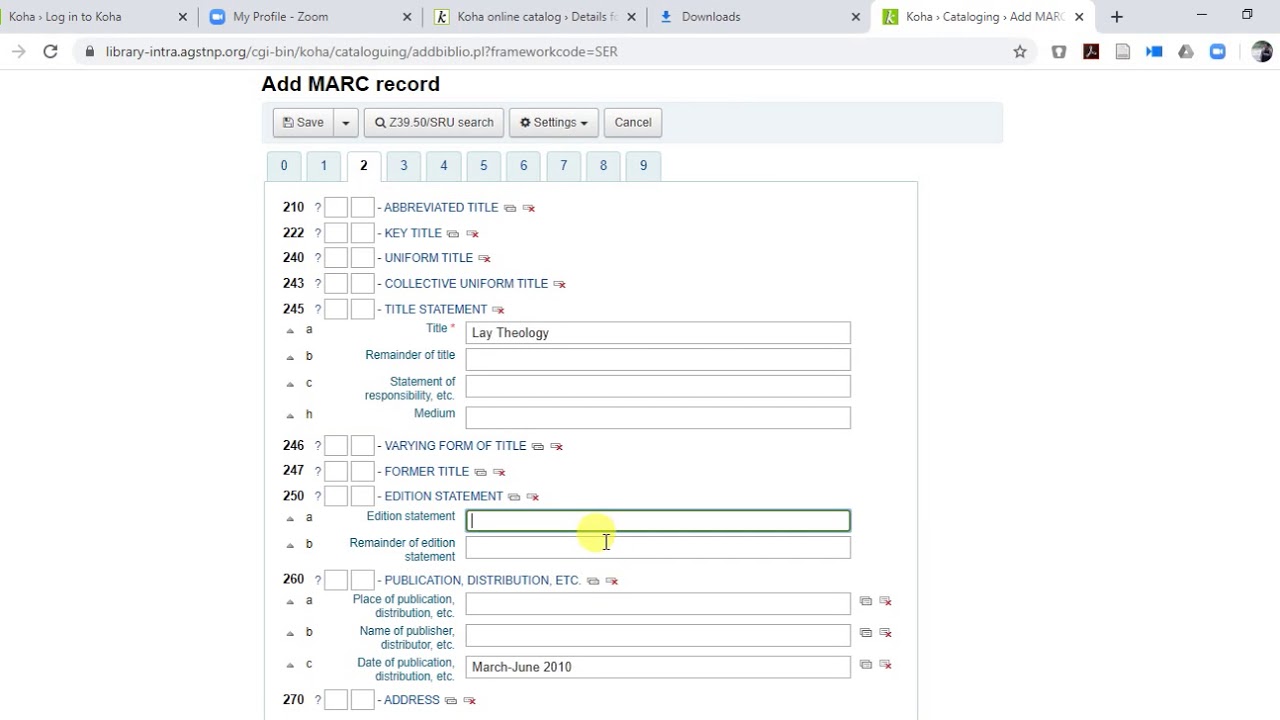Show help for tag 250 question mark
The width and height of the screenshot is (1280, 720).
(x=318, y=496)
